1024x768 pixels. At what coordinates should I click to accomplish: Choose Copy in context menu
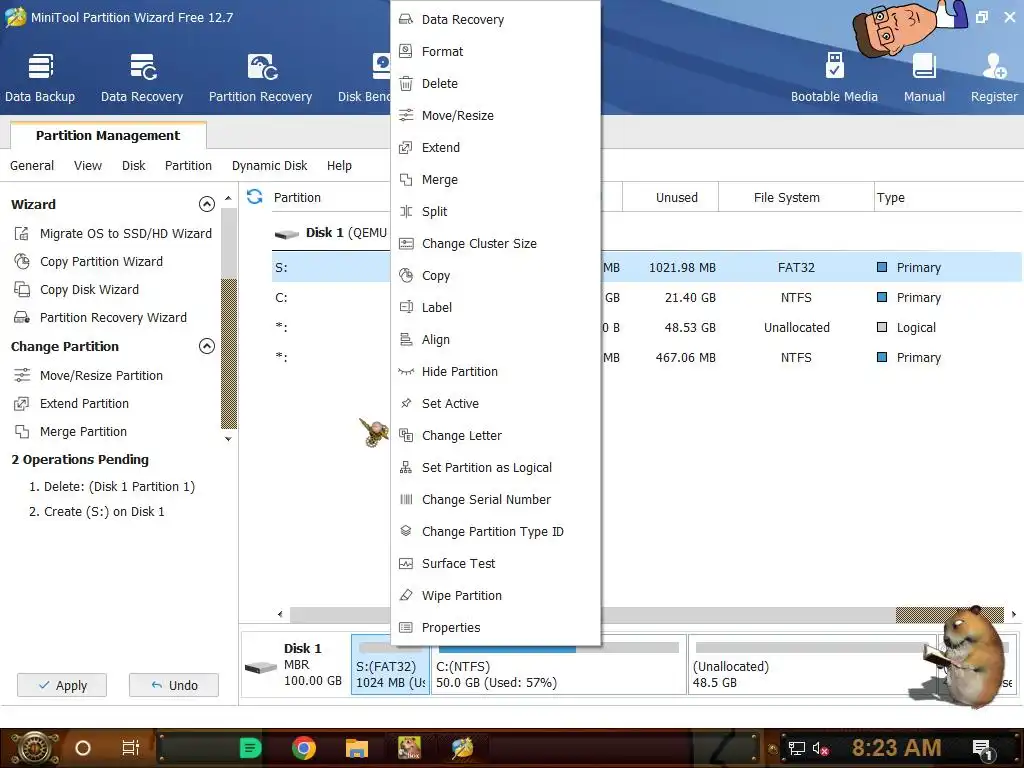(495, 276)
